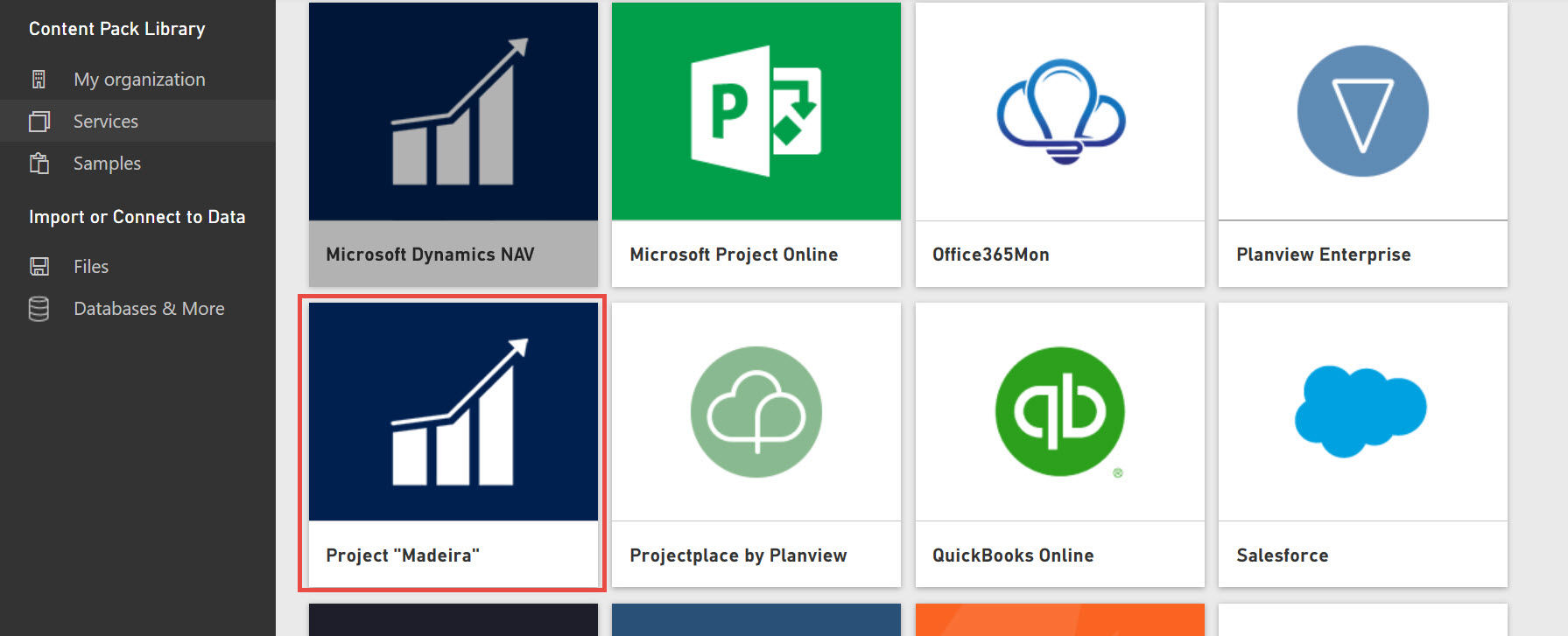Click the Salesforce blue cloud logo

coord(1361,411)
